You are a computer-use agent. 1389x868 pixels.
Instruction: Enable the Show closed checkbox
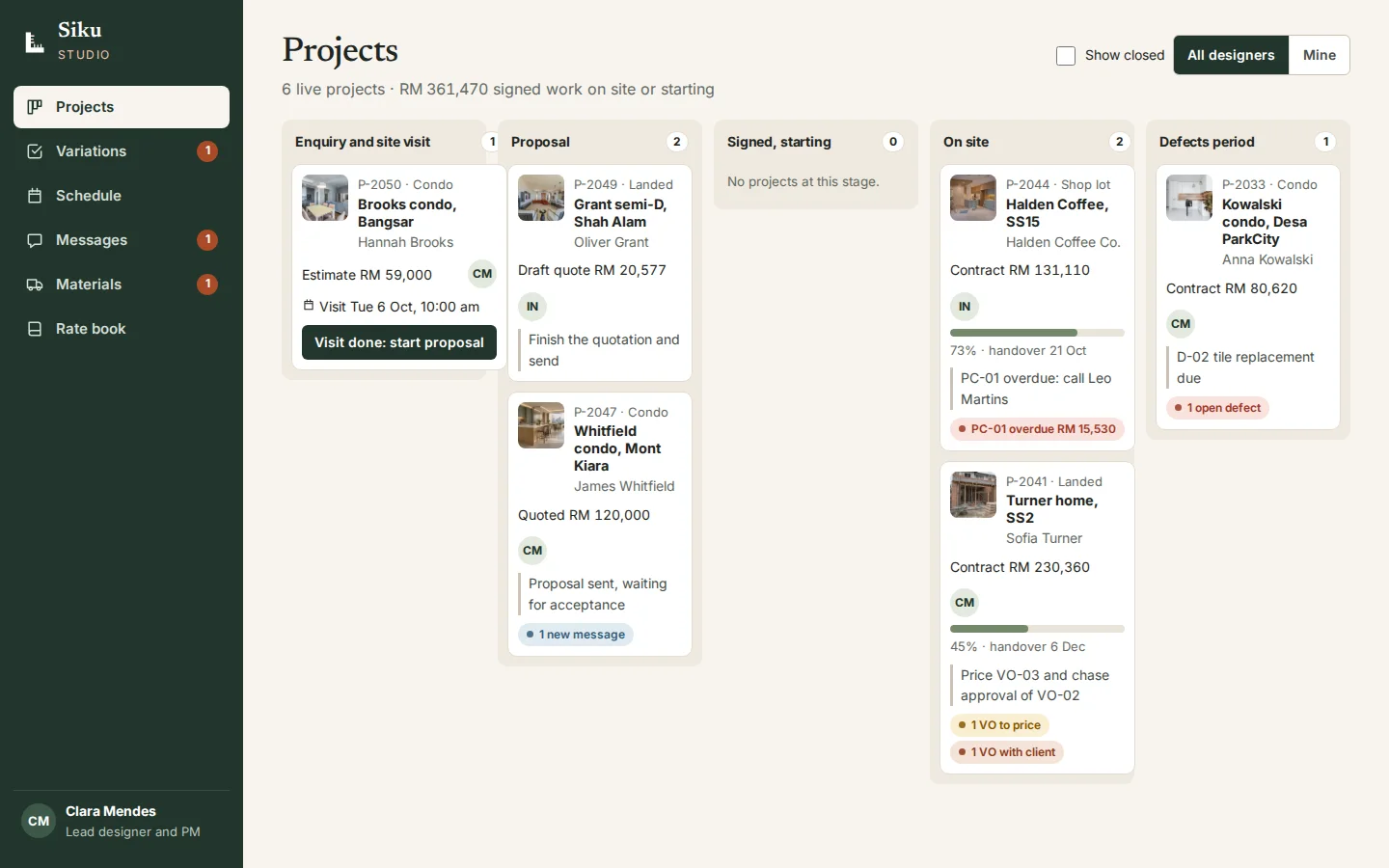1066,56
